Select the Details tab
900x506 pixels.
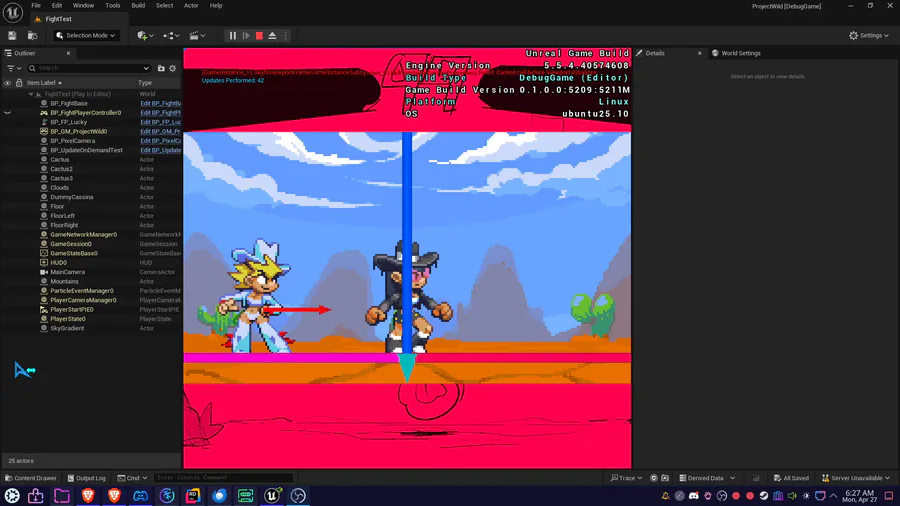pyautogui.click(x=654, y=53)
